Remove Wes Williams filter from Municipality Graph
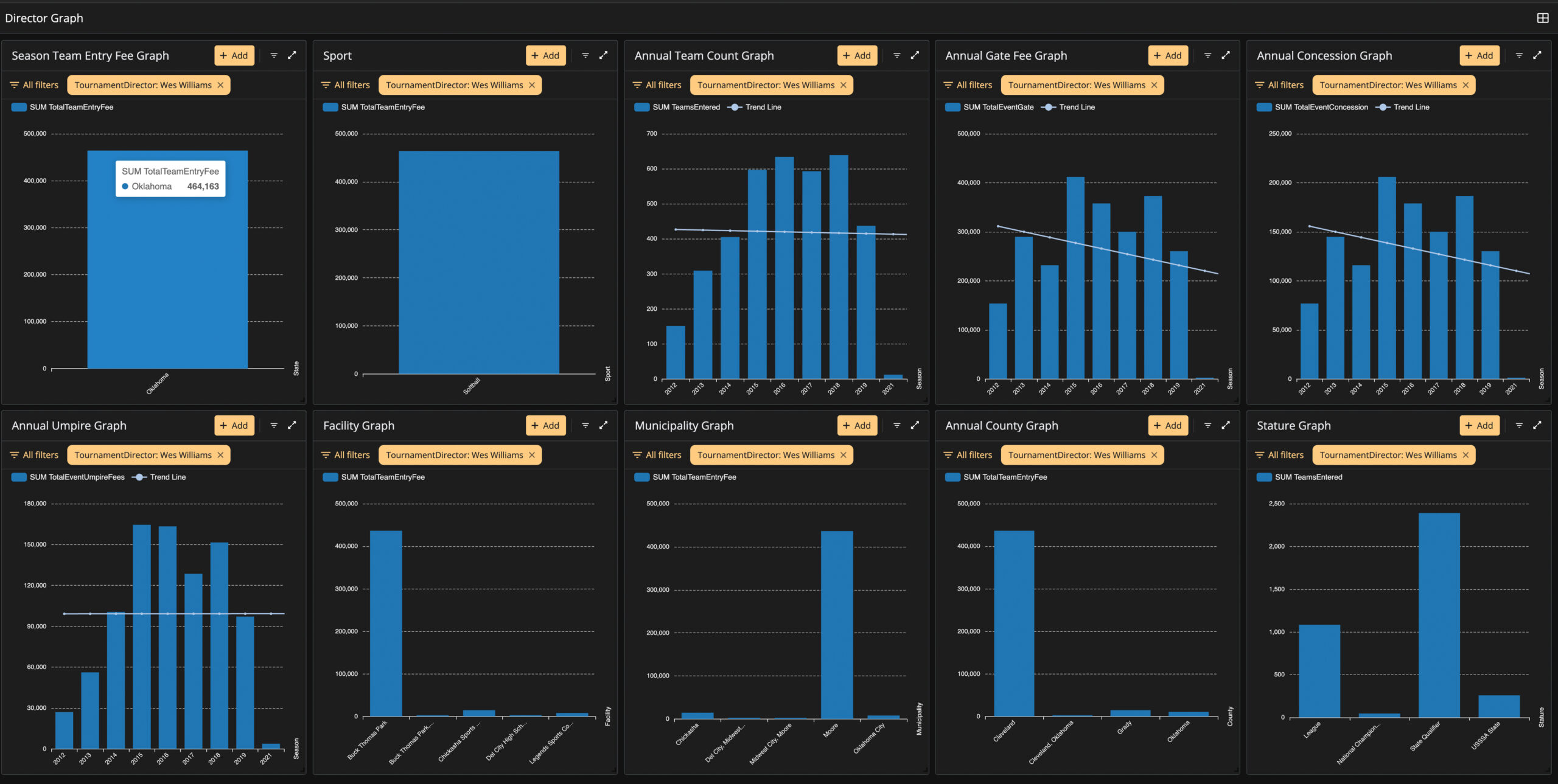The height and width of the screenshot is (784, 1558). 844,455
